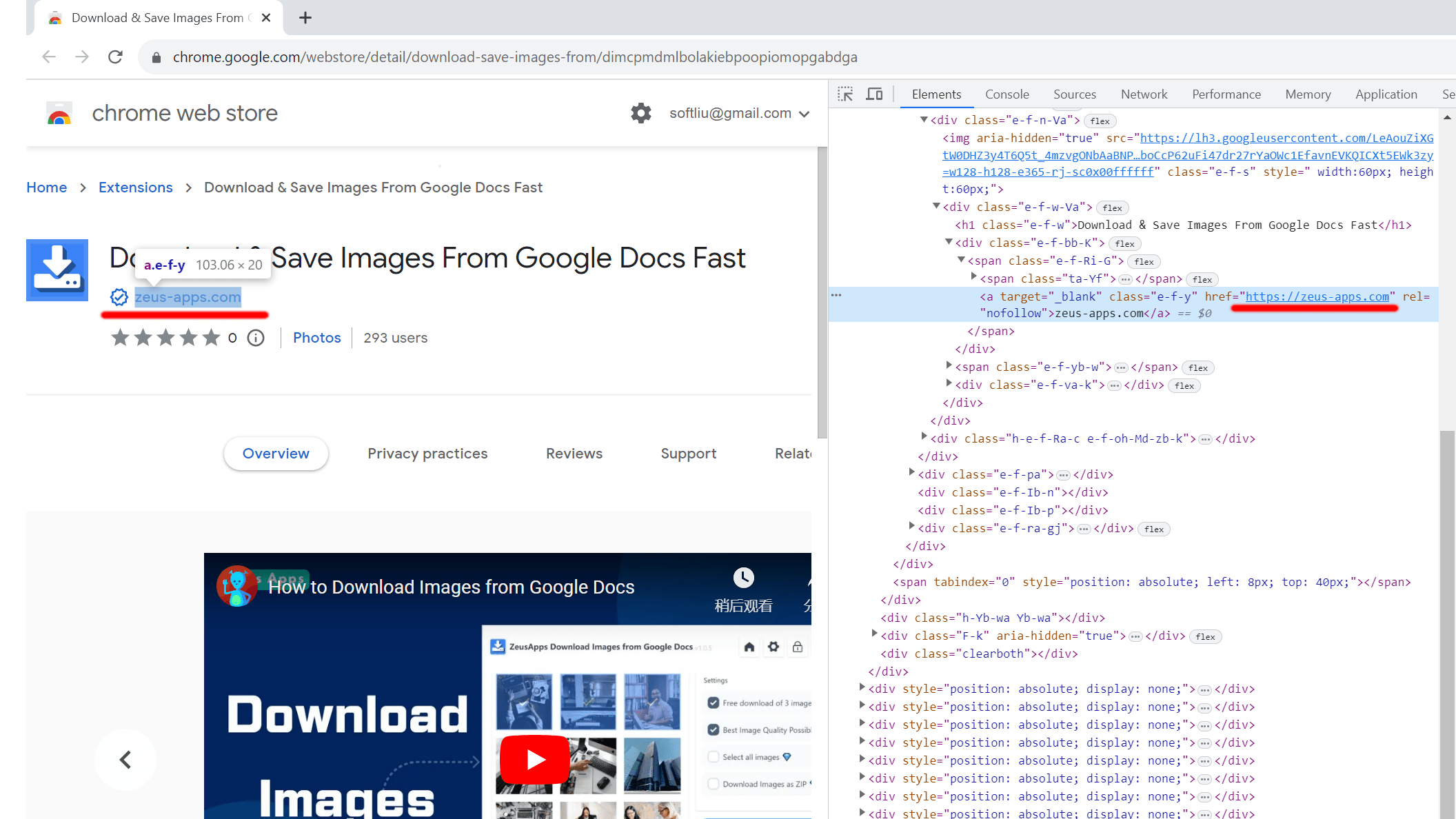Click the flex badge beside e-f-ra-gj
This screenshot has width=1456, height=819.
pos(1154,529)
